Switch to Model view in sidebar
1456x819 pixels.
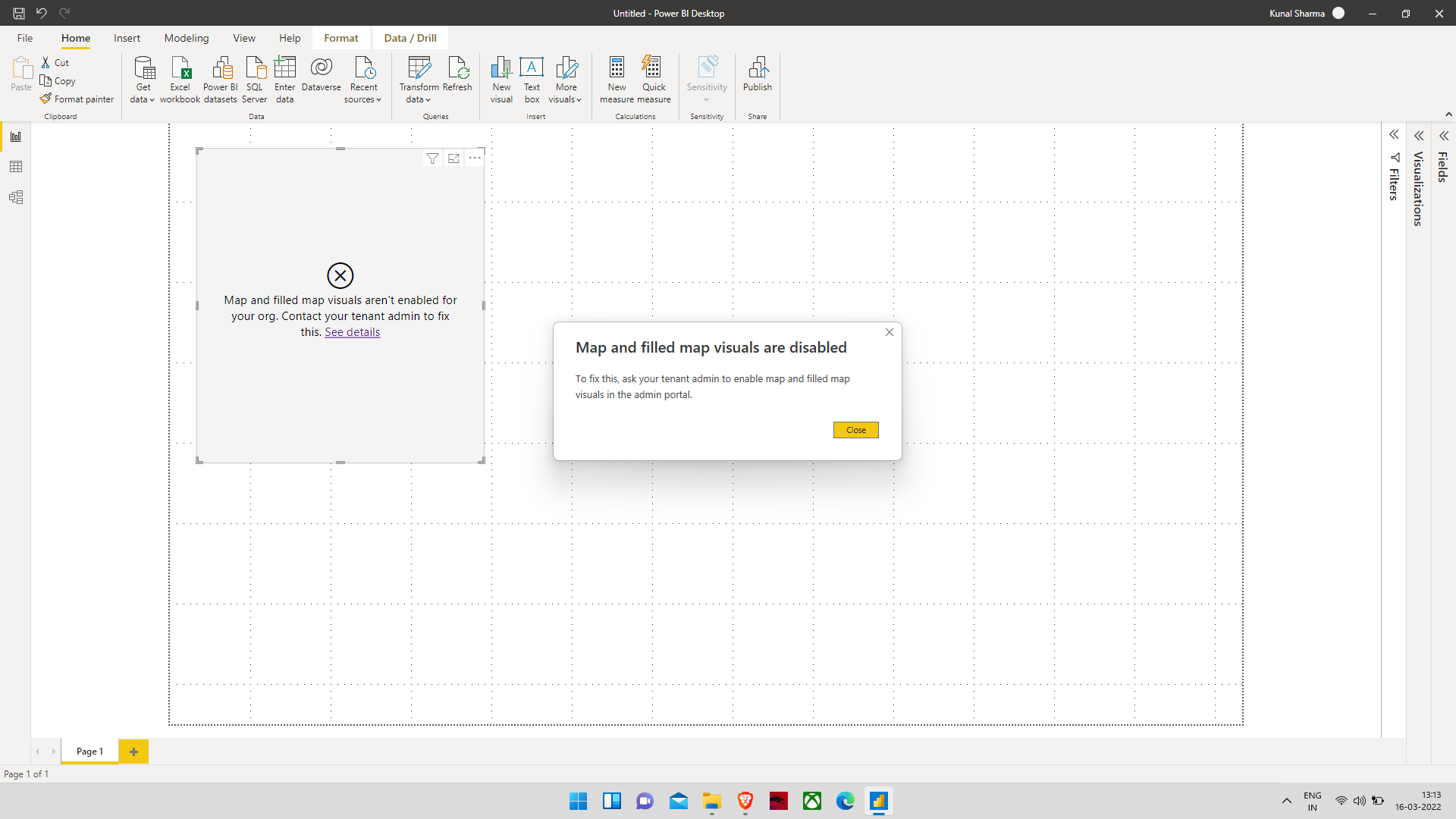pos(16,197)
